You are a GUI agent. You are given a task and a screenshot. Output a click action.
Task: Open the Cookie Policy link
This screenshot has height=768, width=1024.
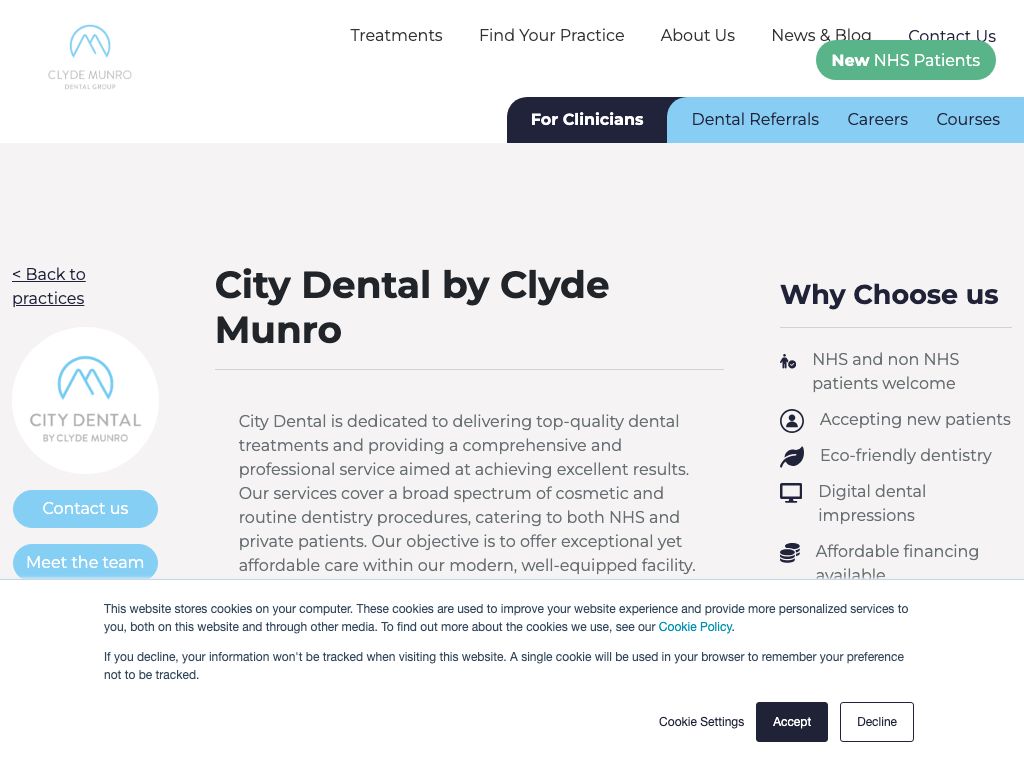tap(695, 627)
